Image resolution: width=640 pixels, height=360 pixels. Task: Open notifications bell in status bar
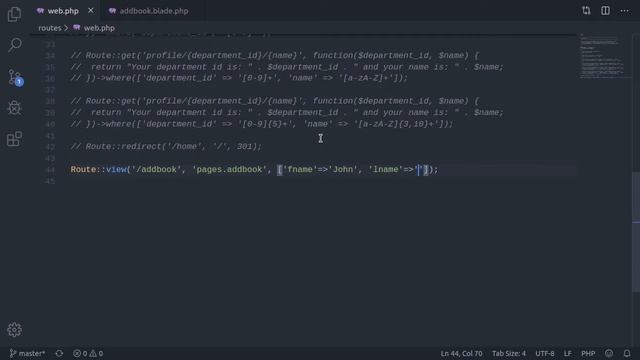tap(627, 353)
